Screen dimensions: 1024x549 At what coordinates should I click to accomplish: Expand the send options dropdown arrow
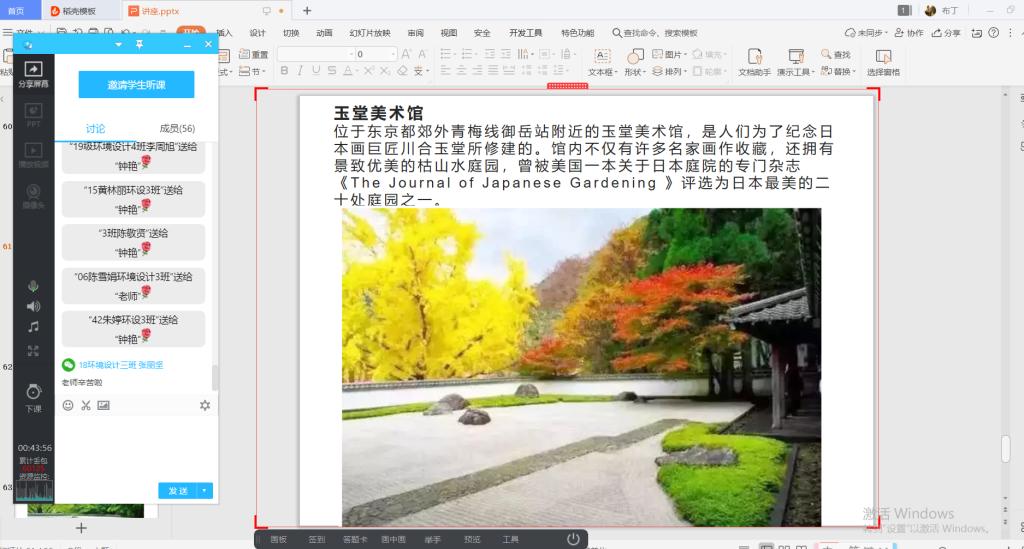click(205, 491)
